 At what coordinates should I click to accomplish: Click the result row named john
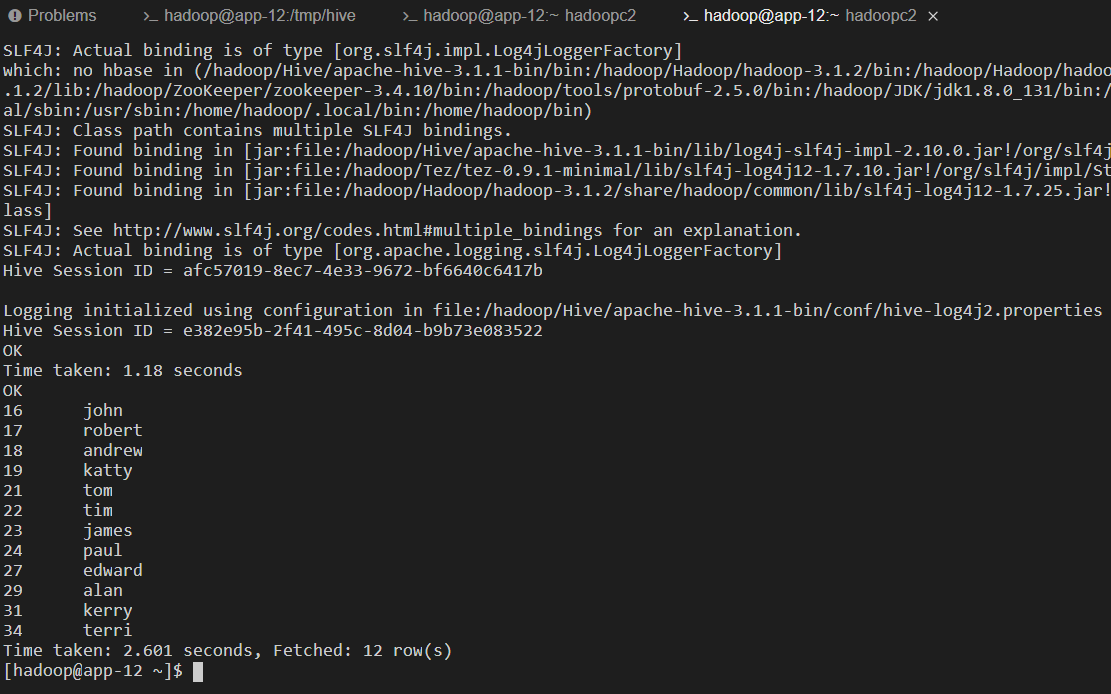tap(63, 410)
